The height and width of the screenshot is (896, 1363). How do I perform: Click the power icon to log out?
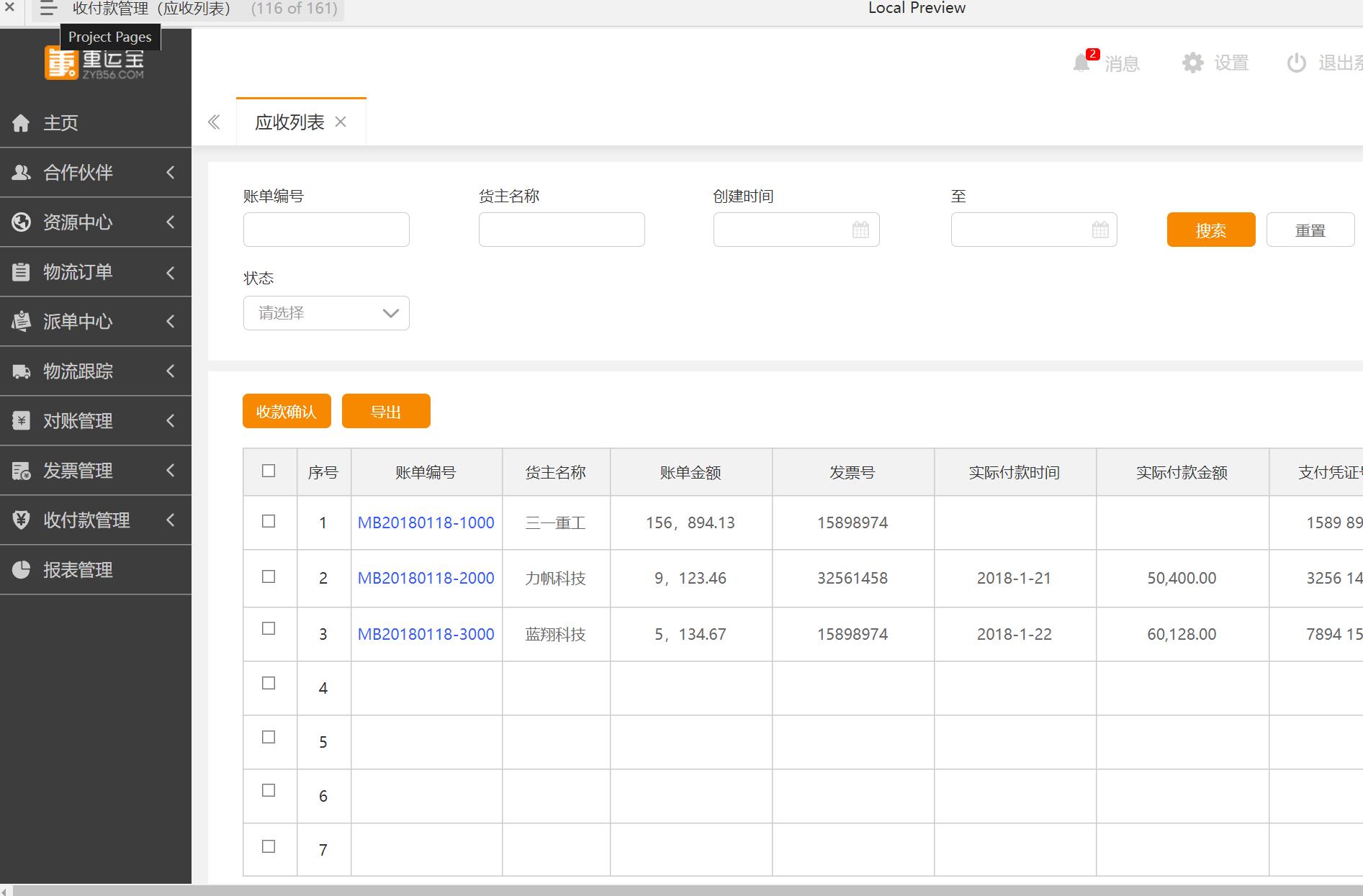point(1296,63)
